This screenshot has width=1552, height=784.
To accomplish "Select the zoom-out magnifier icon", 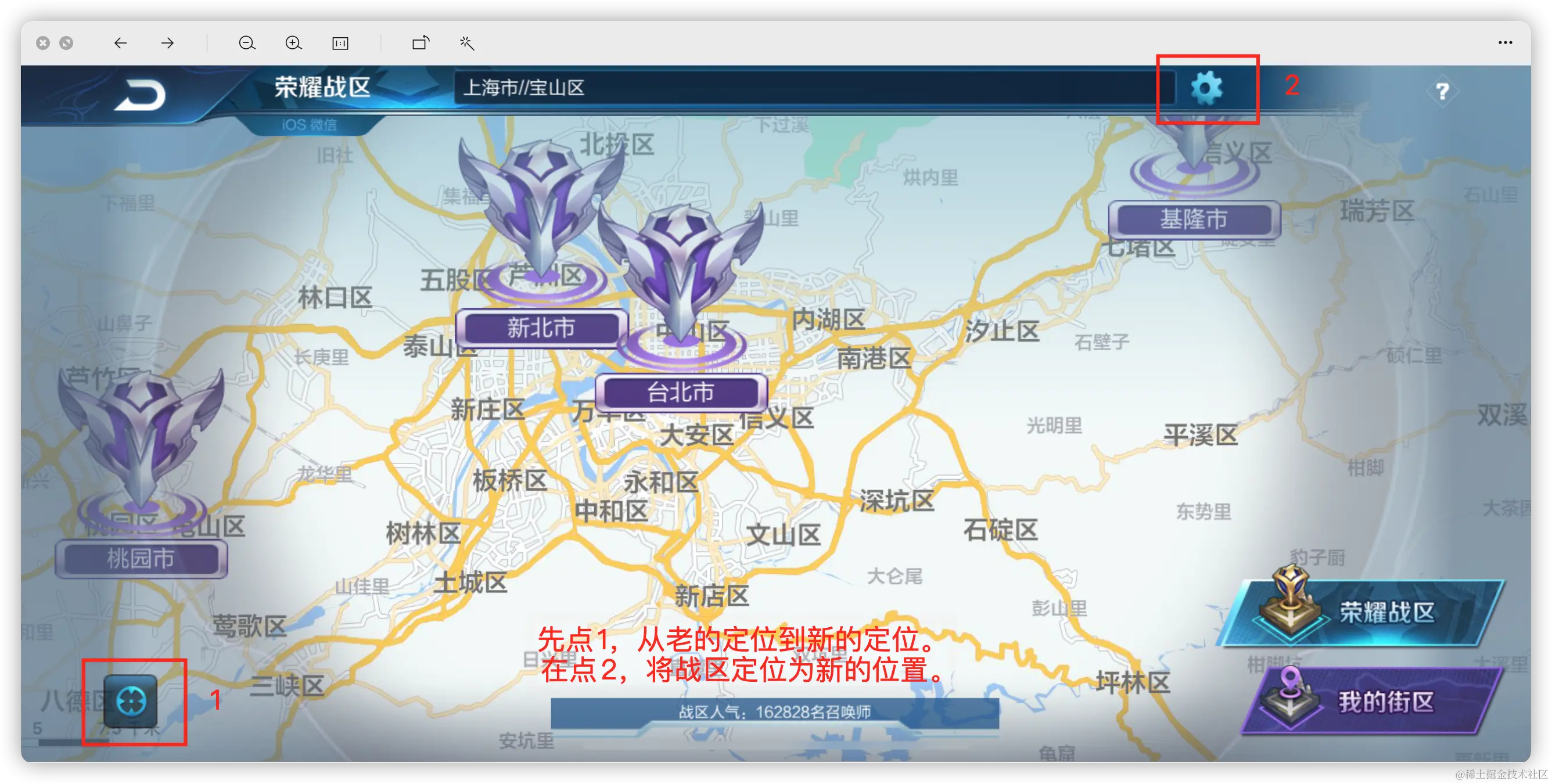I will (246, 43).
